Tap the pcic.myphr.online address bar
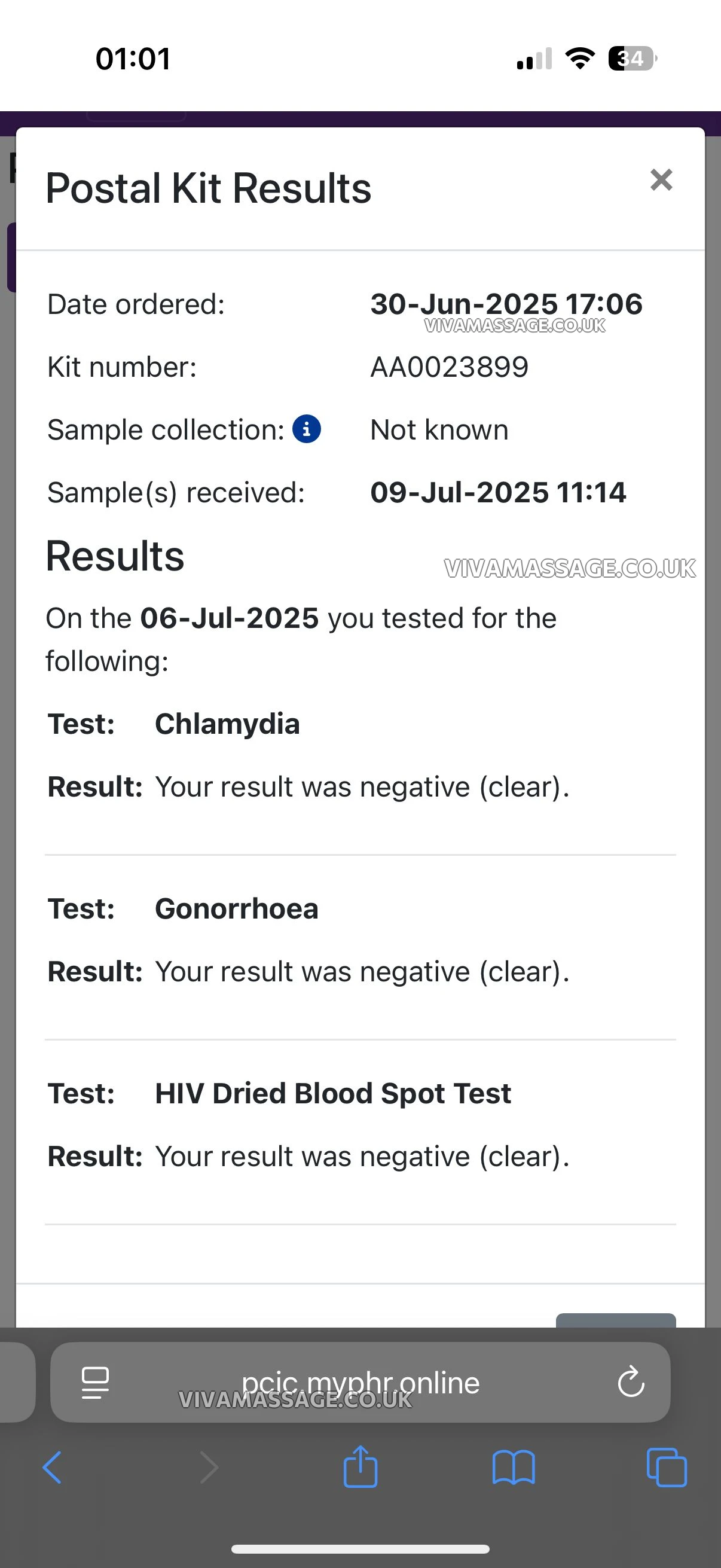The width and height of the screenshot is (721, 1568). click(x=360, y=1383)
